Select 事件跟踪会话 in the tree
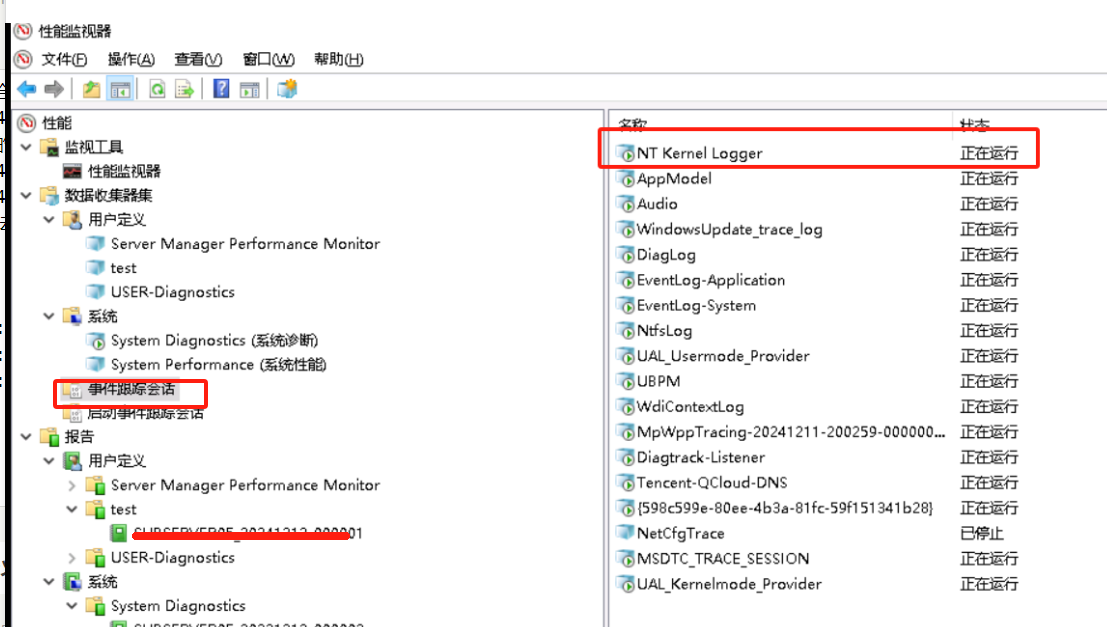Screen dimensions: 1107x627 point(130,389)
